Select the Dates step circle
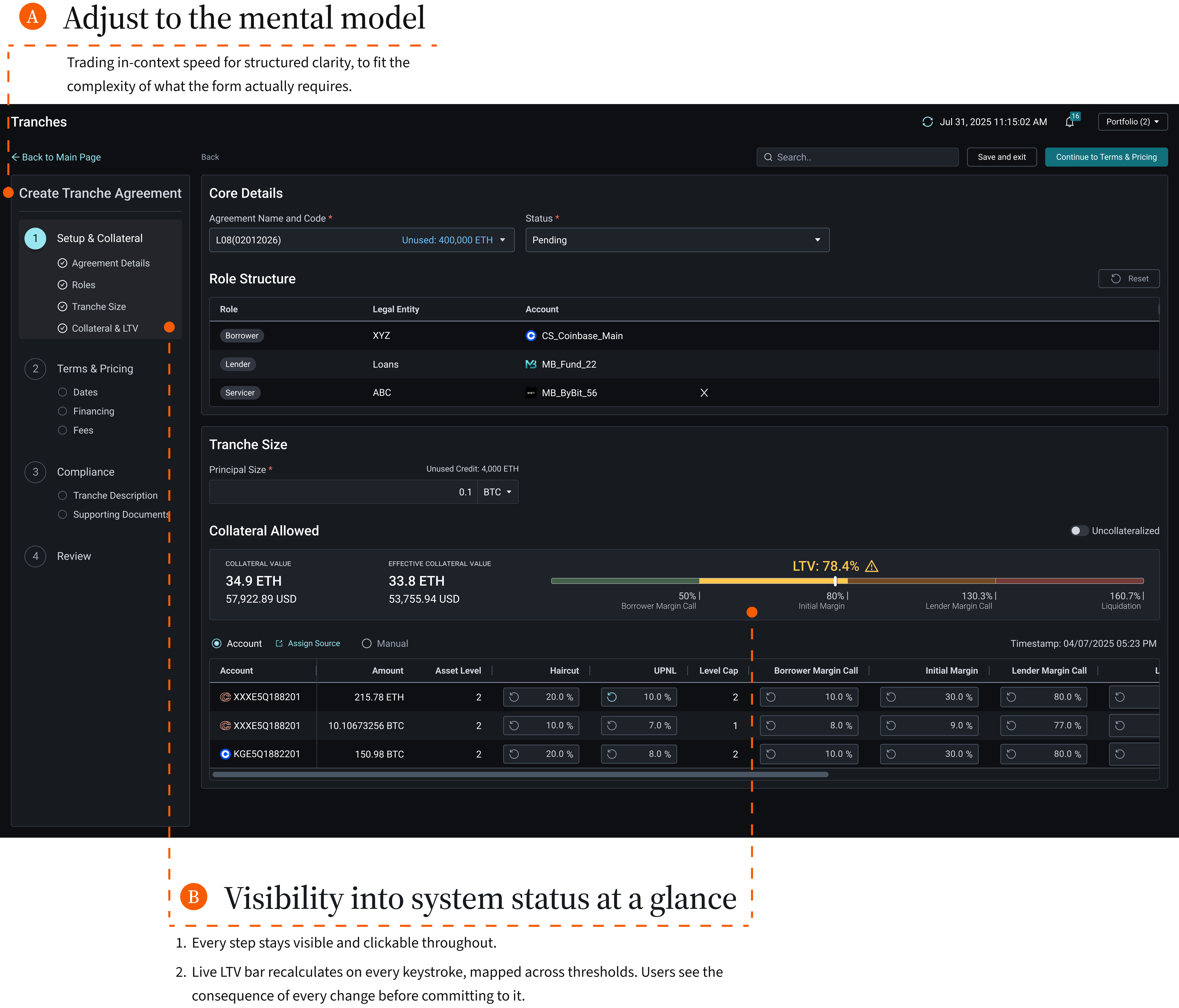The height and width of the screenshot is (1008, 1179). tap(63, 392)
